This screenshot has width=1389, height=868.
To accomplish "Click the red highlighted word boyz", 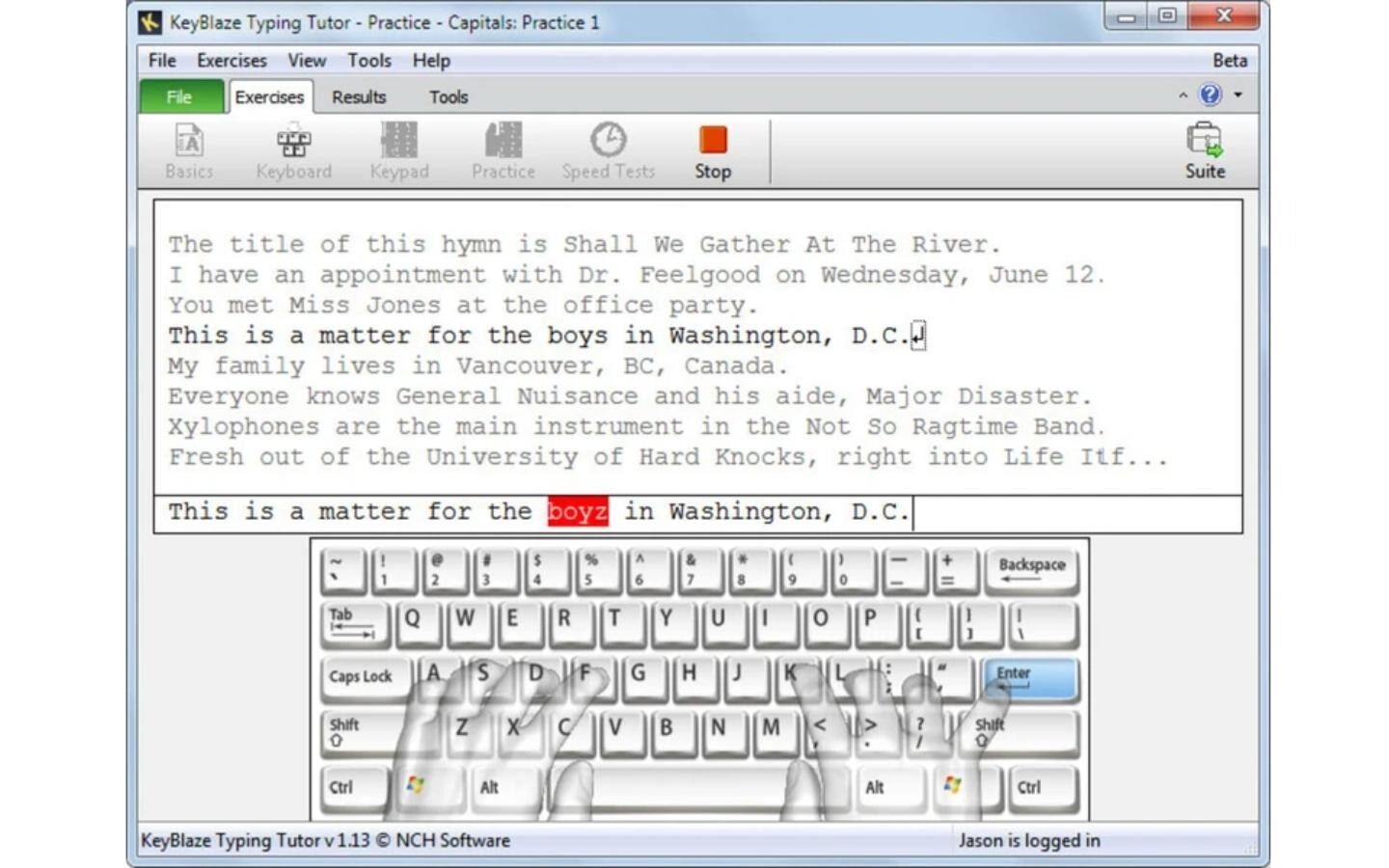I will pyautogui.click(x=578, y=511).
